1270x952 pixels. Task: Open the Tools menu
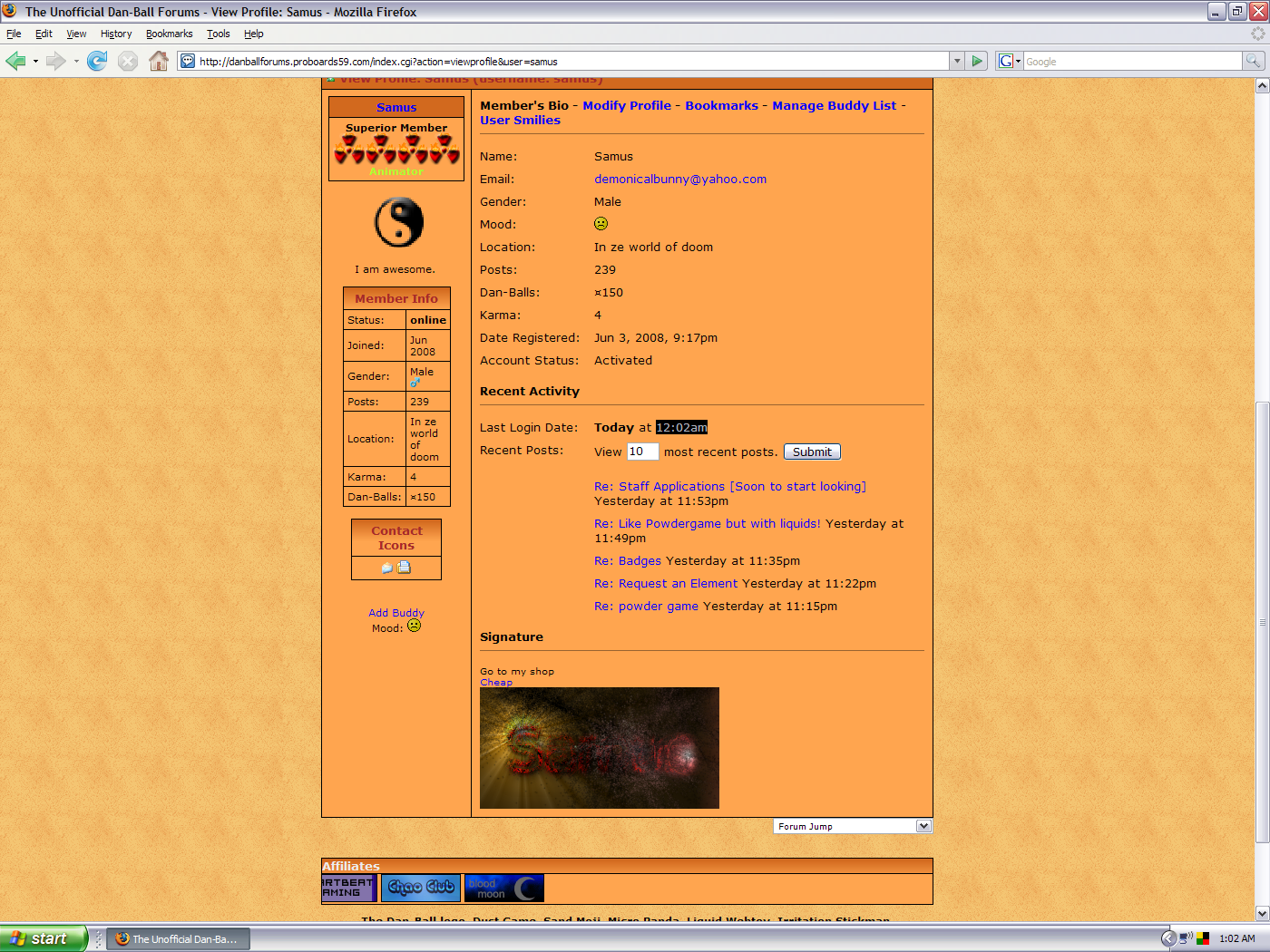[219, 34]
